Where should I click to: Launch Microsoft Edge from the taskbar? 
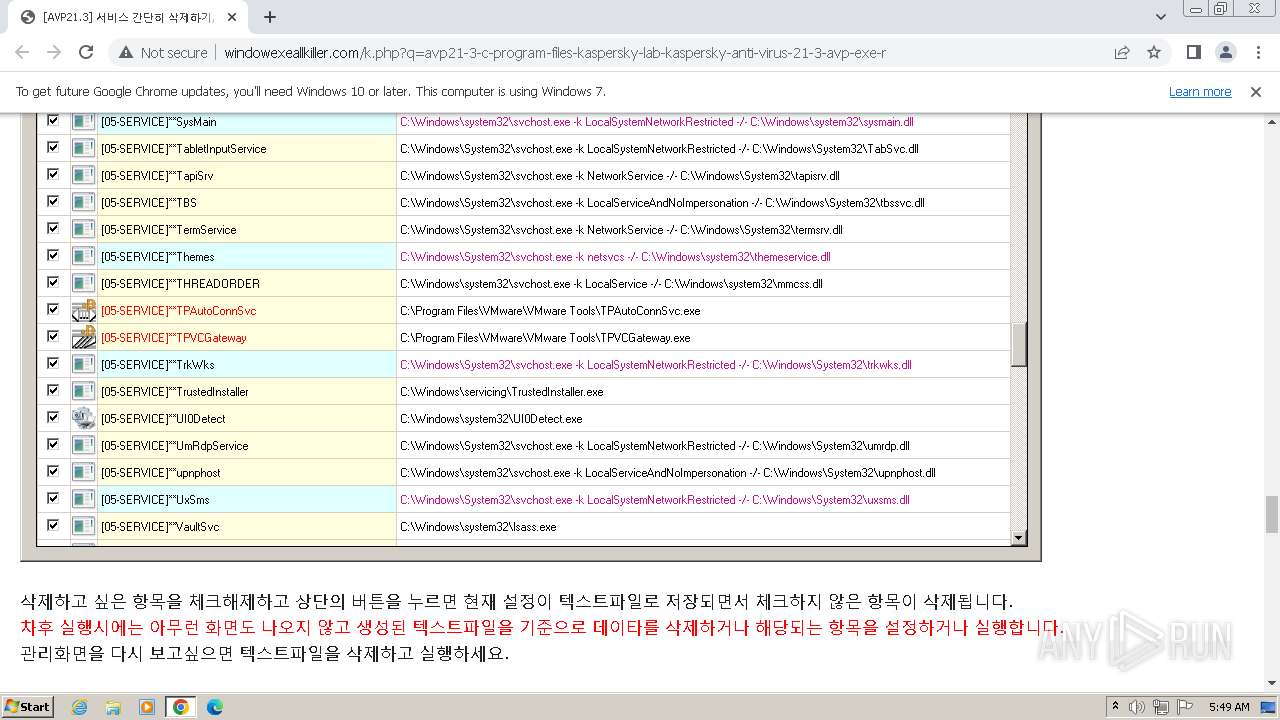pos(214,707)
